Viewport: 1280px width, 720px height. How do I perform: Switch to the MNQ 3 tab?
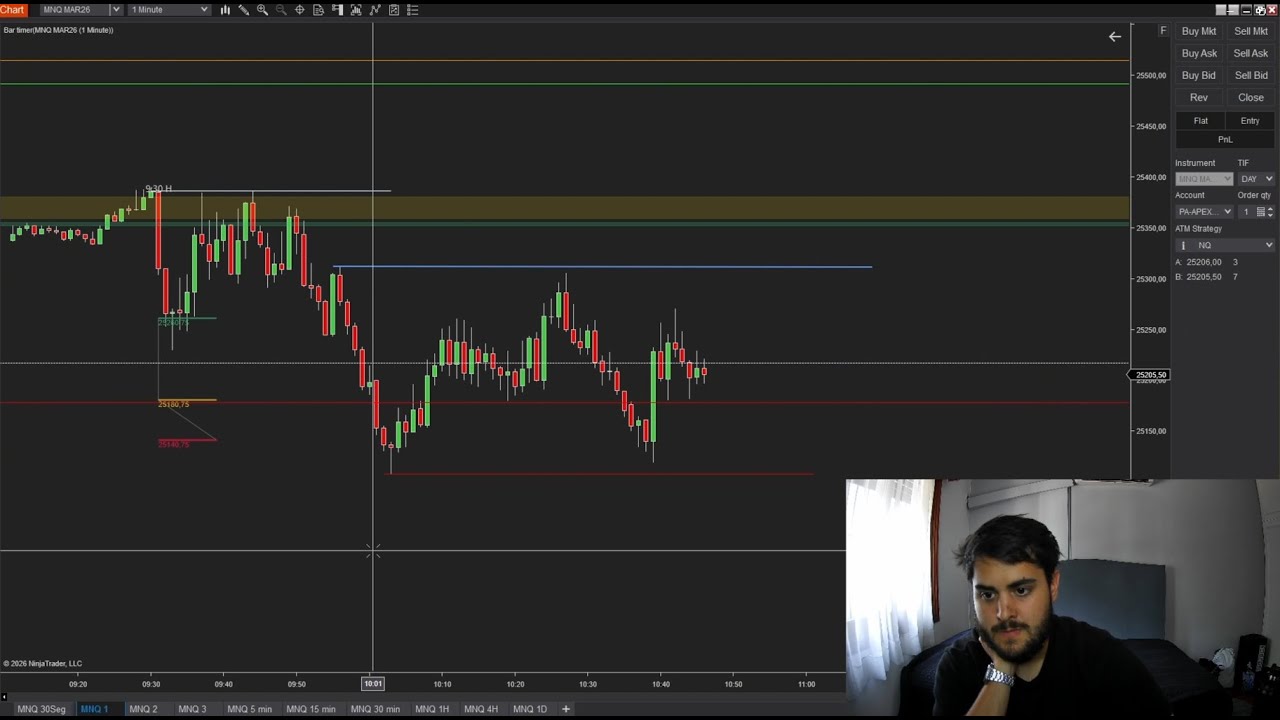pyautogui.click(x=192, y=709)
